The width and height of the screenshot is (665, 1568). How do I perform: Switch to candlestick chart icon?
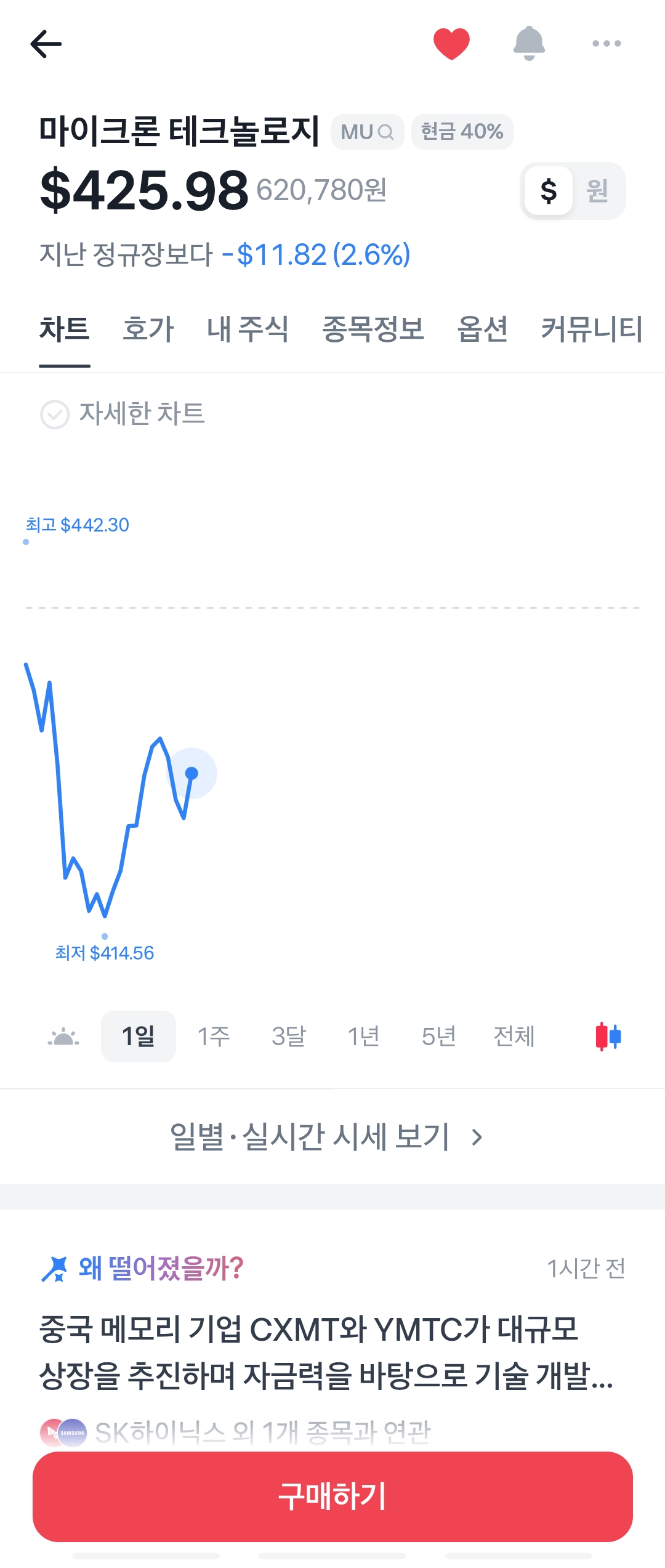point(608,1036)
